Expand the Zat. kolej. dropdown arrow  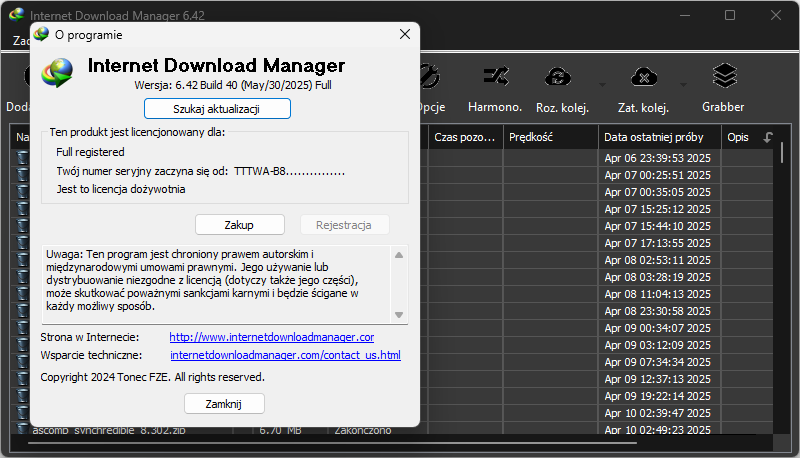click(684, 85)
